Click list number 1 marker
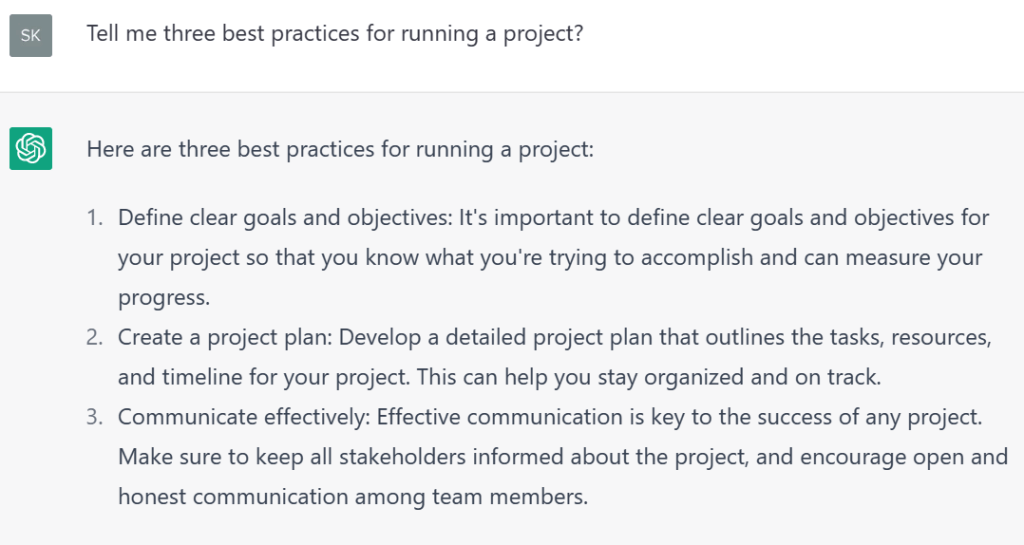The image size is (1024, 545). (94, 218)
